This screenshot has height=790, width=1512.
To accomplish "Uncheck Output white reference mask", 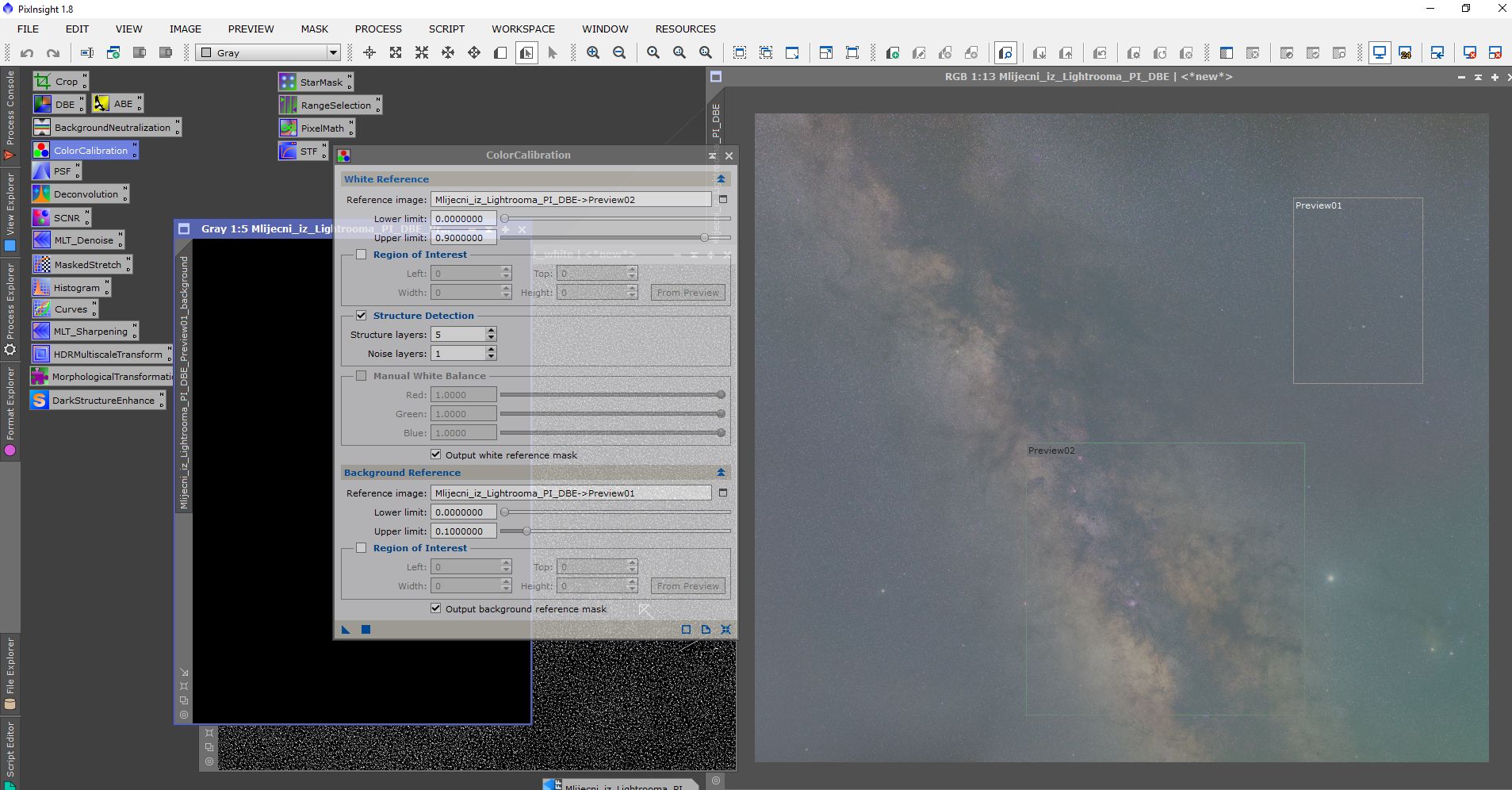I will 436,454.
